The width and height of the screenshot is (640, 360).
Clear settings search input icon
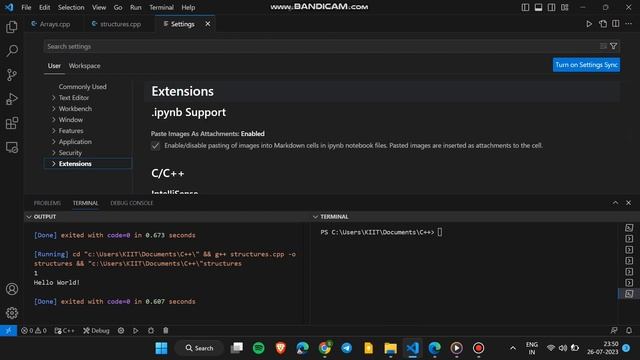[603, 46]
